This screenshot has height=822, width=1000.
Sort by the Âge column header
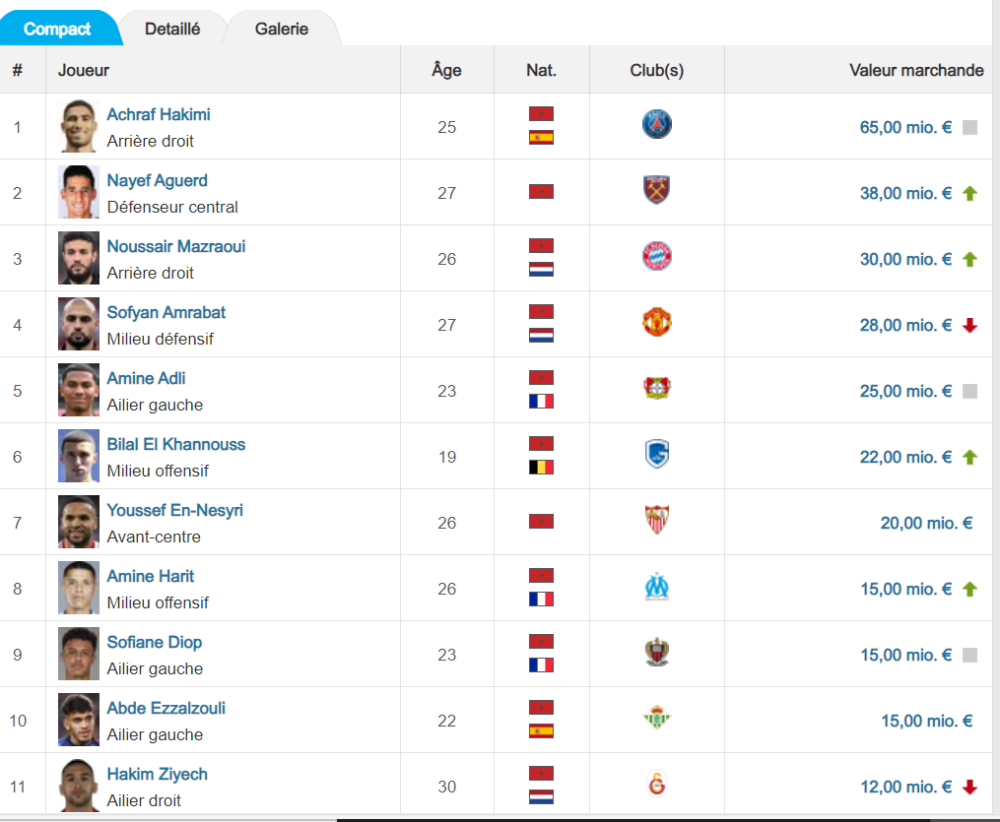tap(446, 70)
